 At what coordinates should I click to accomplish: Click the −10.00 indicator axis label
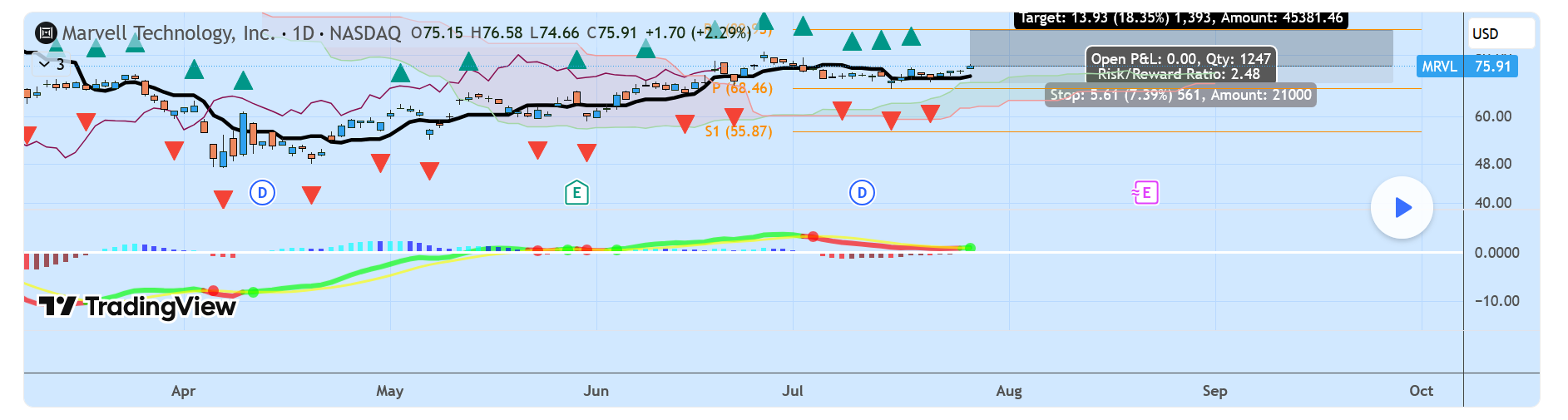[x=1496, y=301]
